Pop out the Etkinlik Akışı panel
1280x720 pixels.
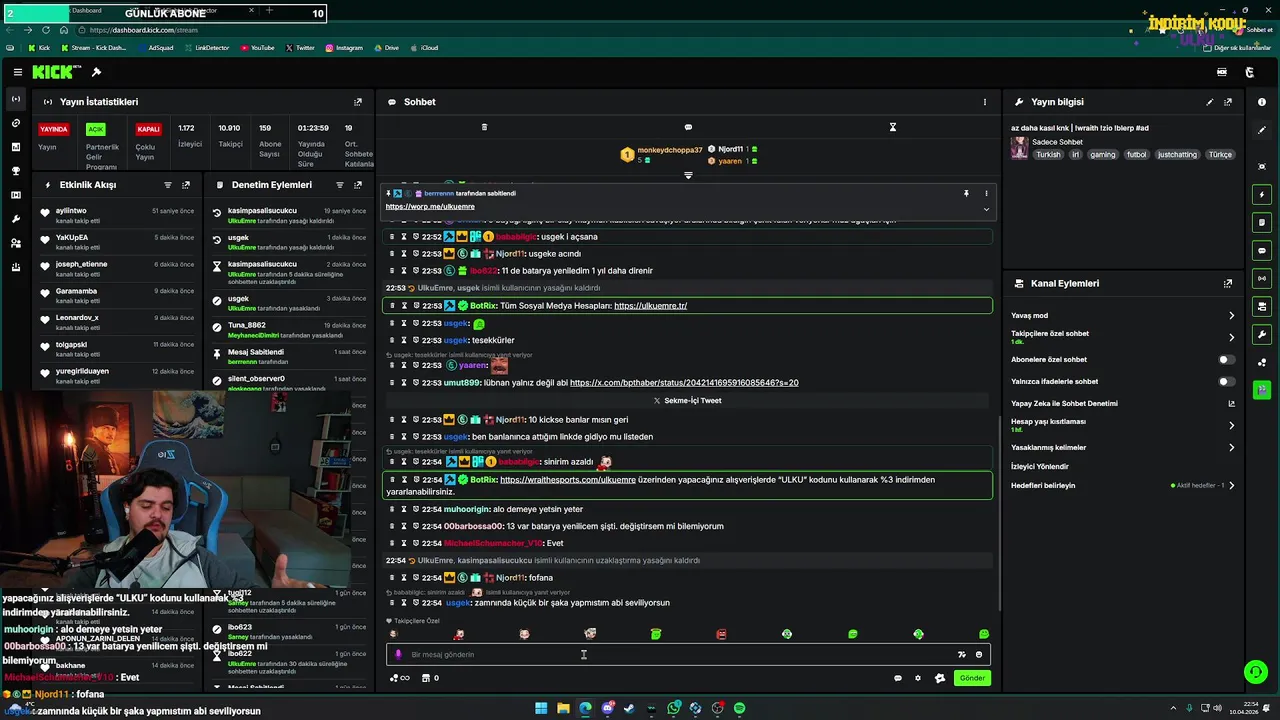tap(186, 185)
